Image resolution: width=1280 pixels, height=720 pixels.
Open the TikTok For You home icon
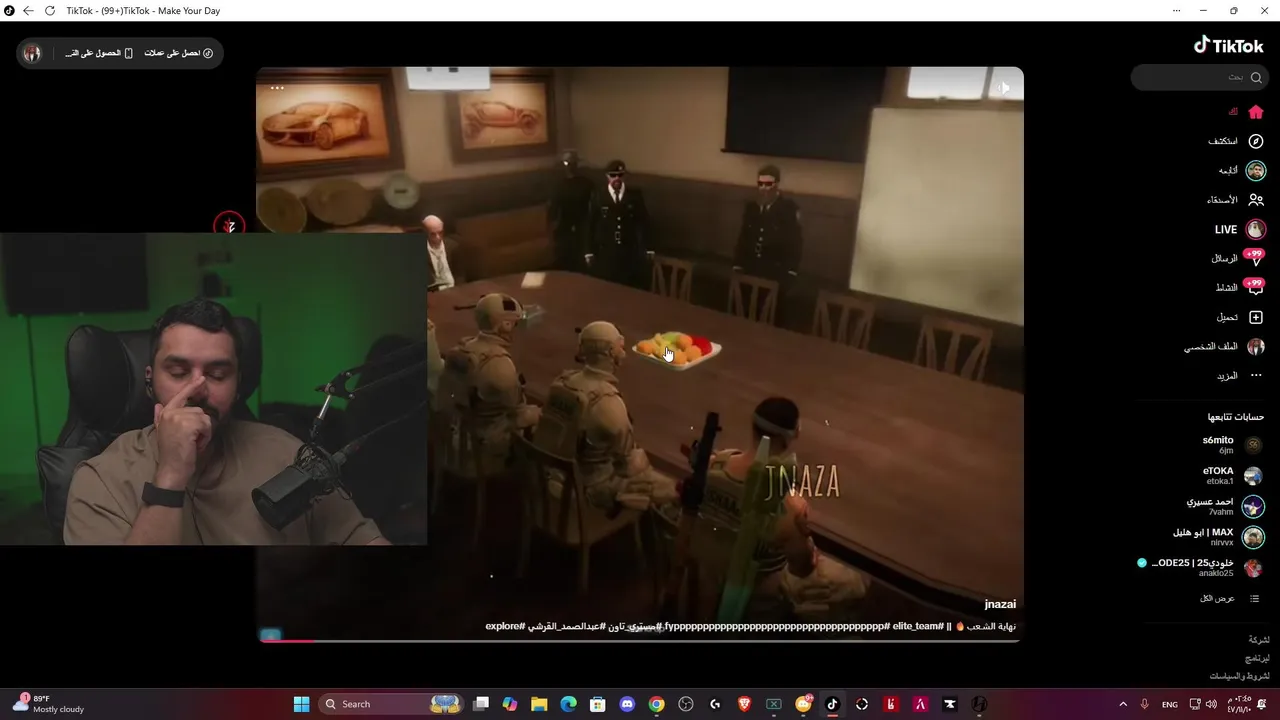coord(1256,112)
